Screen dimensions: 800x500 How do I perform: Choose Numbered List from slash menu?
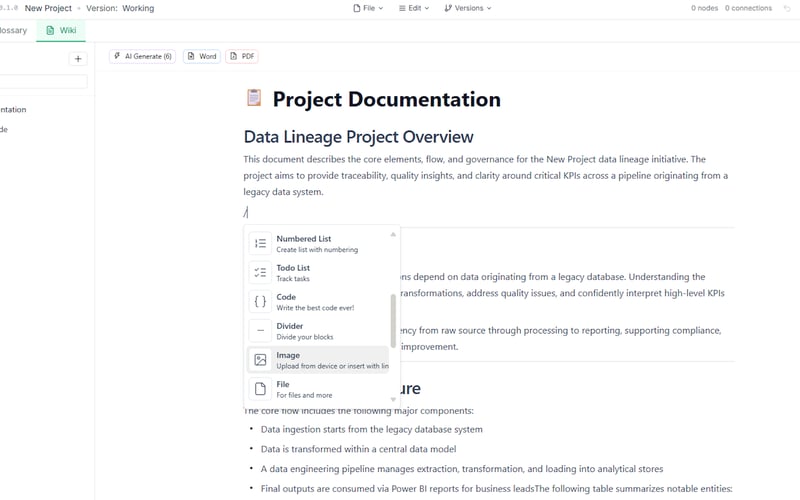(318, 243)
